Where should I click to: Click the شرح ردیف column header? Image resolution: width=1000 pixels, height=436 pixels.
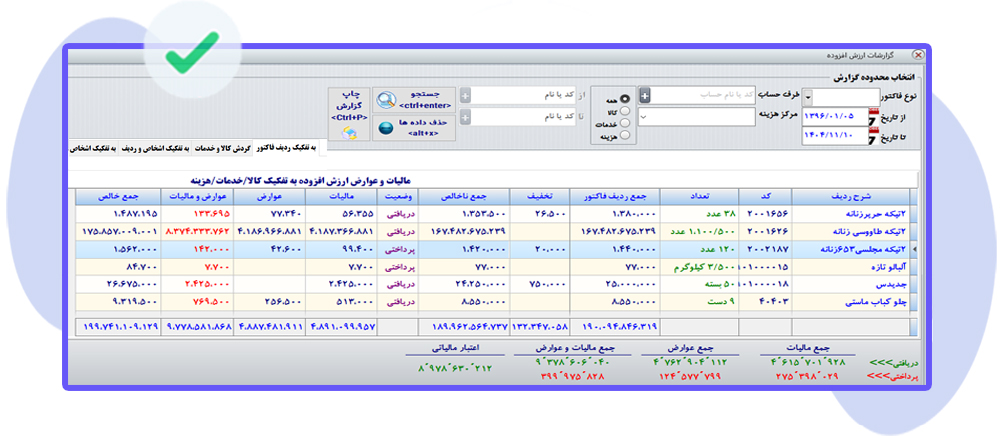coord(849,196)
